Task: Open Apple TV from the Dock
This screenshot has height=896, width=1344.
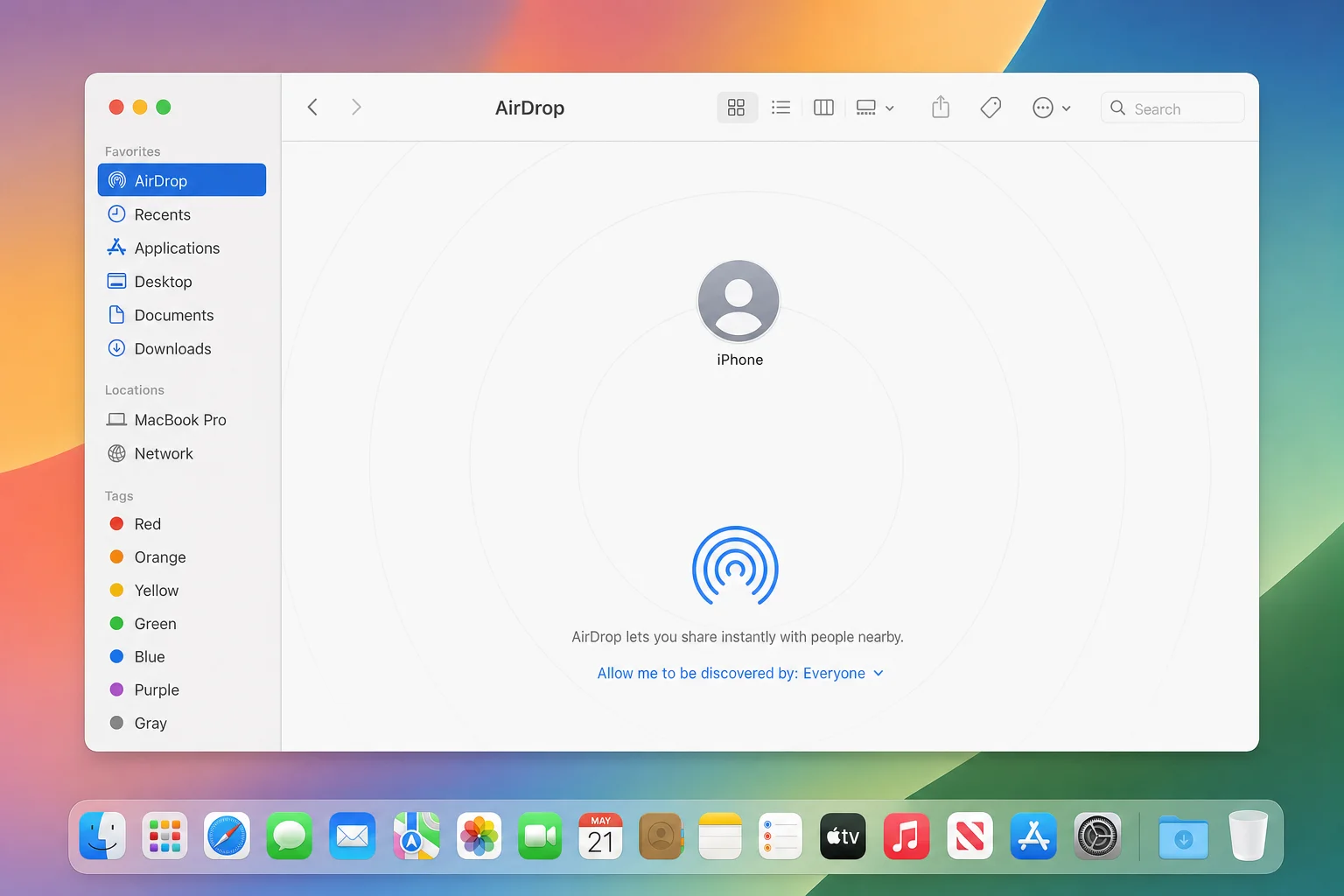Action: (843, 836)
